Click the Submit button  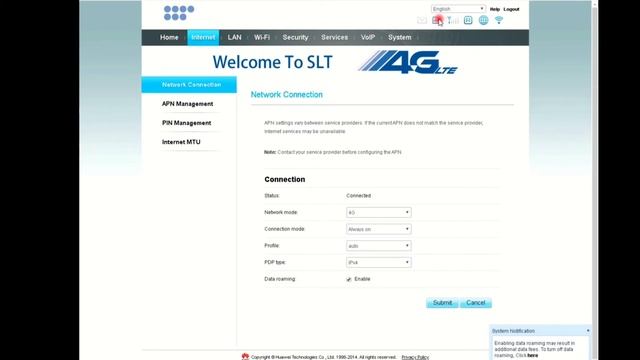442,303
